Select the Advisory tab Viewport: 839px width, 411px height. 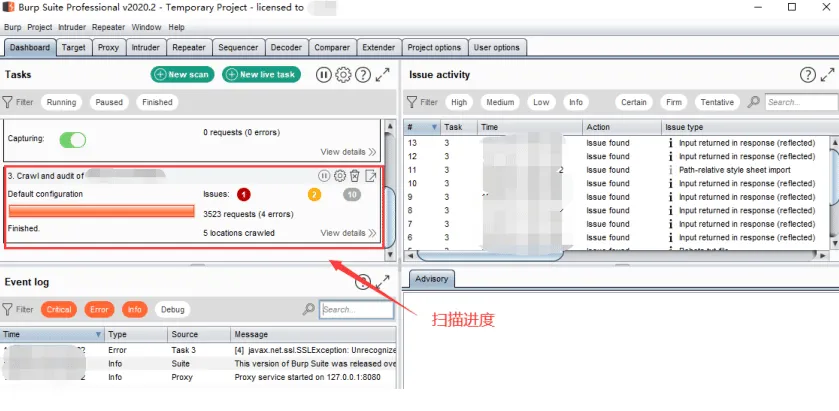[x=431, y=279]
